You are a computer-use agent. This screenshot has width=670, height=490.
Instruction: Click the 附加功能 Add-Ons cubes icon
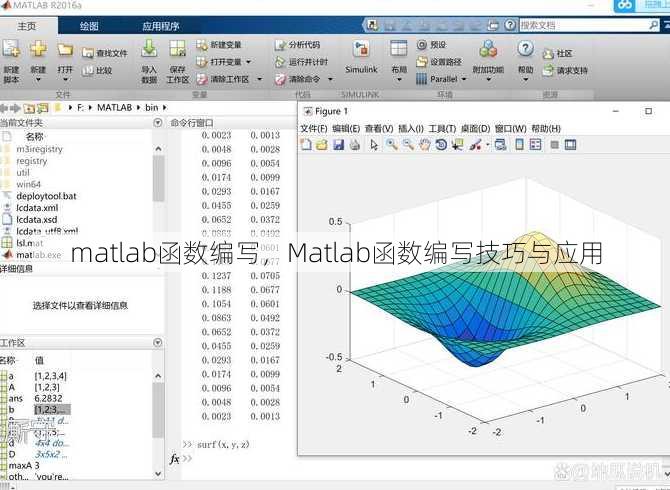[x=488, y=49]
